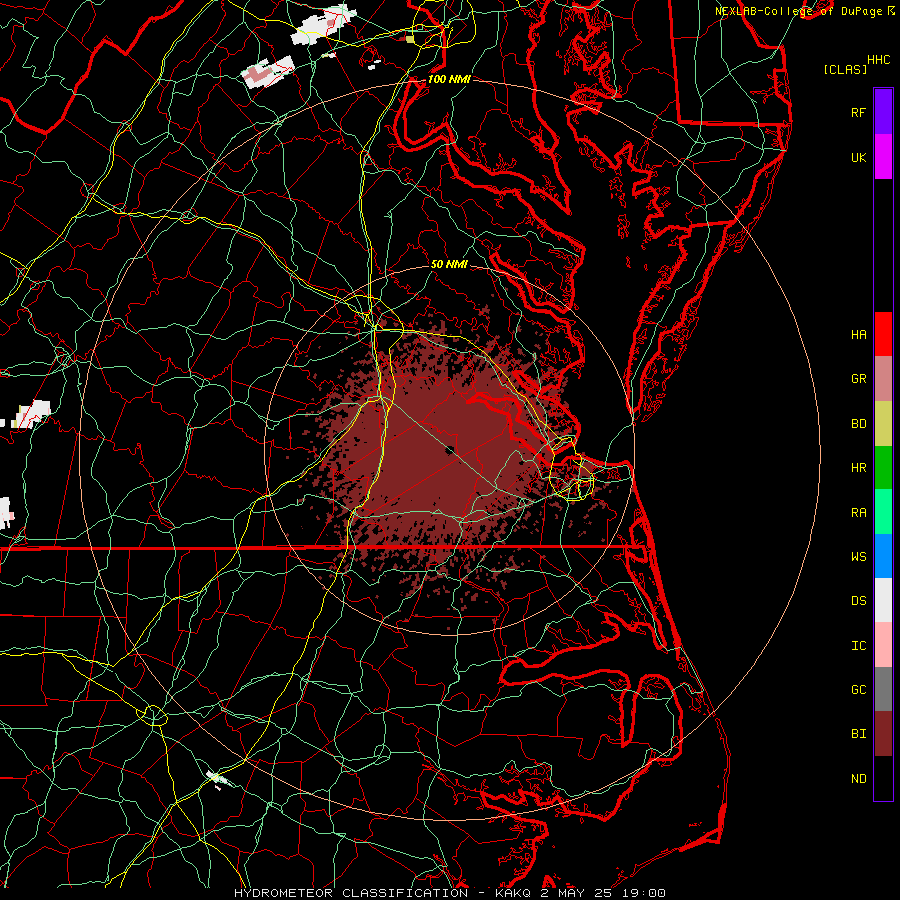Click the [CLAS] legend header

click(845, 69)
